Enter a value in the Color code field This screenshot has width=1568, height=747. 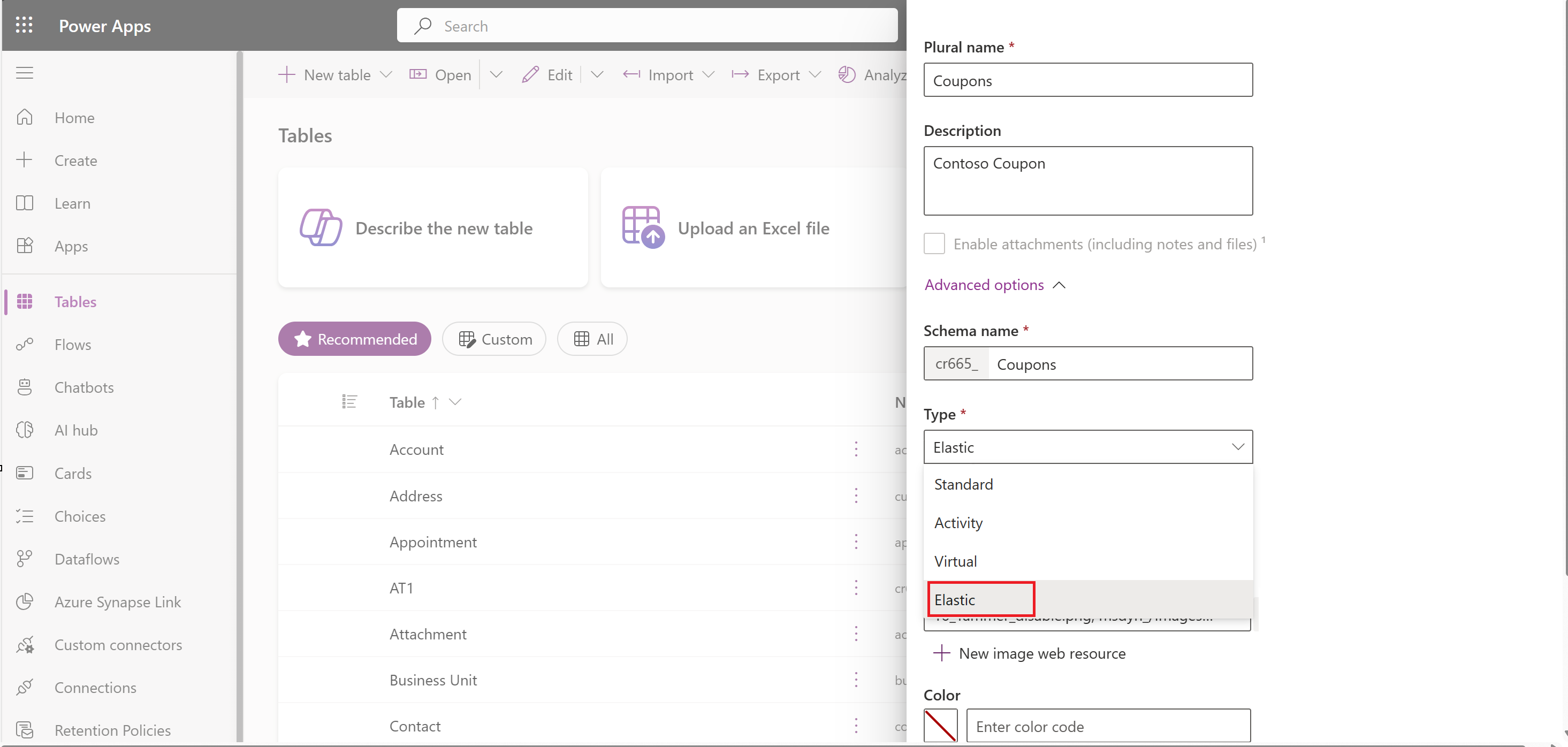1108,726
